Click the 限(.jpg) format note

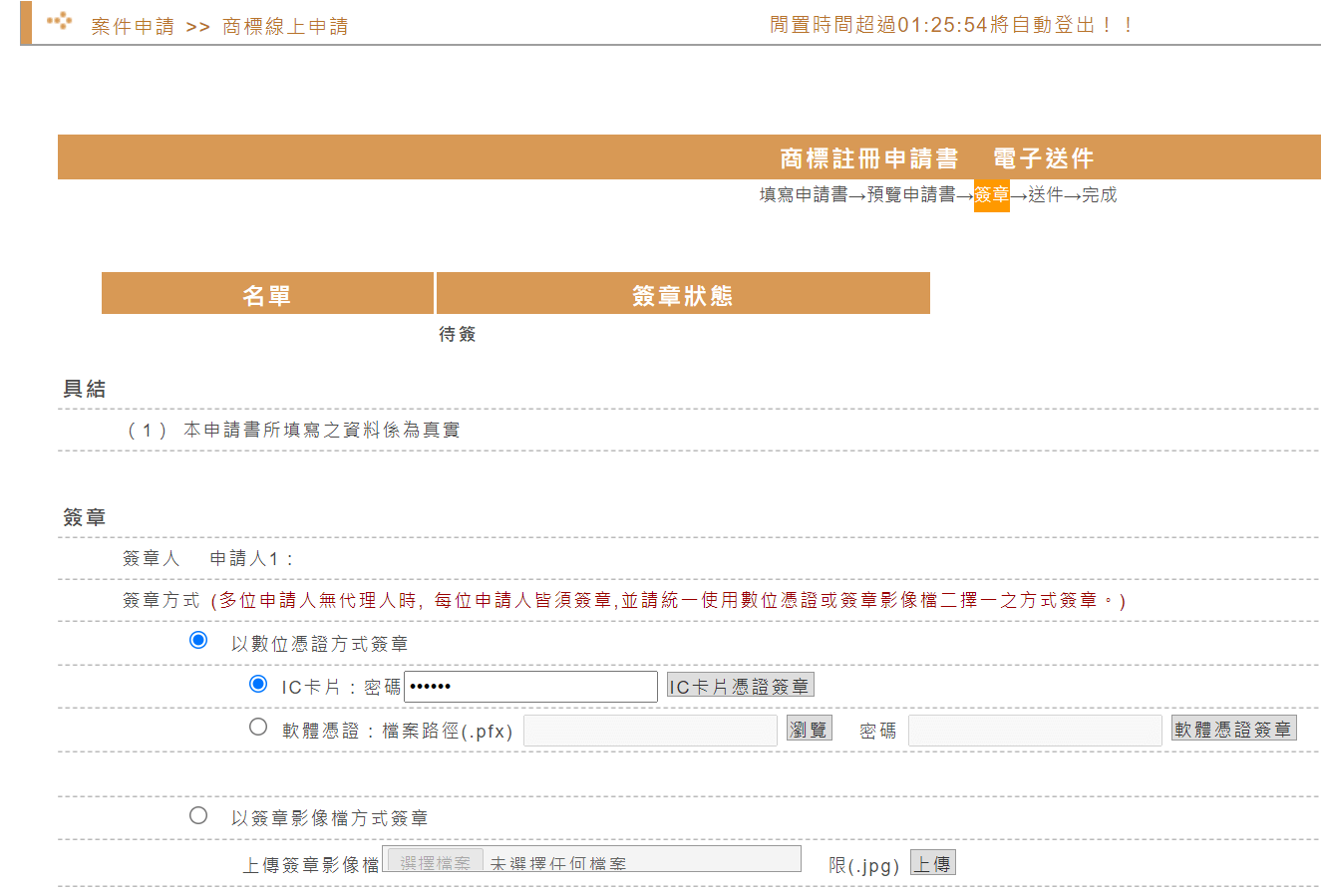tap(864, 865)
